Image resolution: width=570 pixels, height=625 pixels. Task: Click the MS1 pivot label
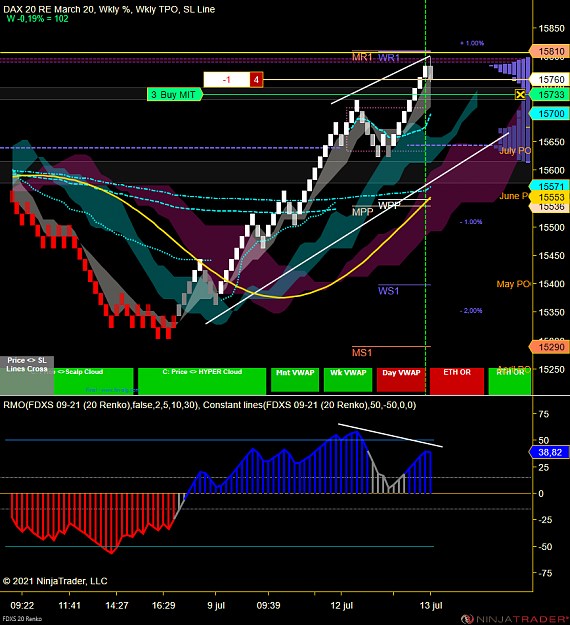click(362, 353)
